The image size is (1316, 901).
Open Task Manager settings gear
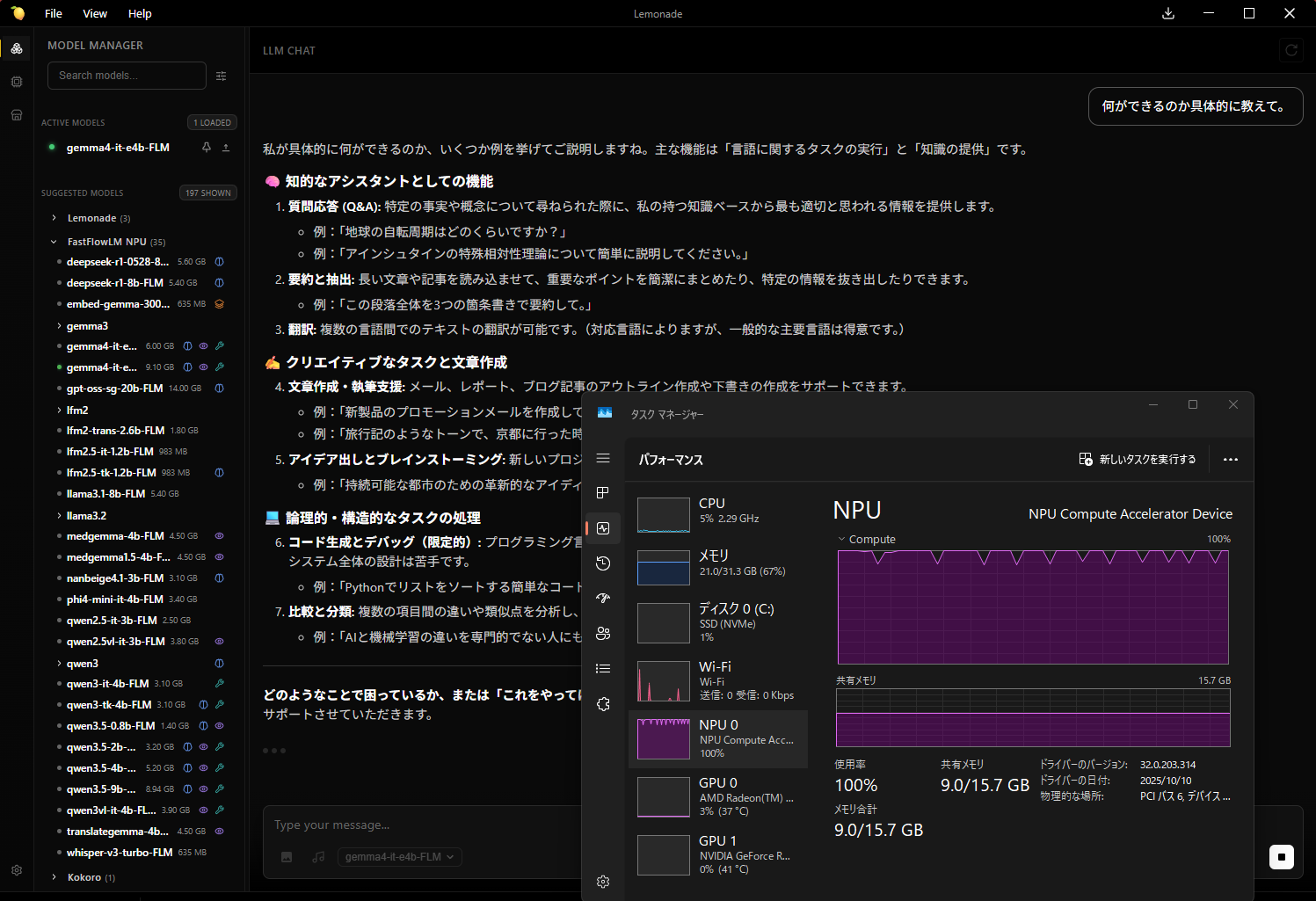[x=603, y=882]
